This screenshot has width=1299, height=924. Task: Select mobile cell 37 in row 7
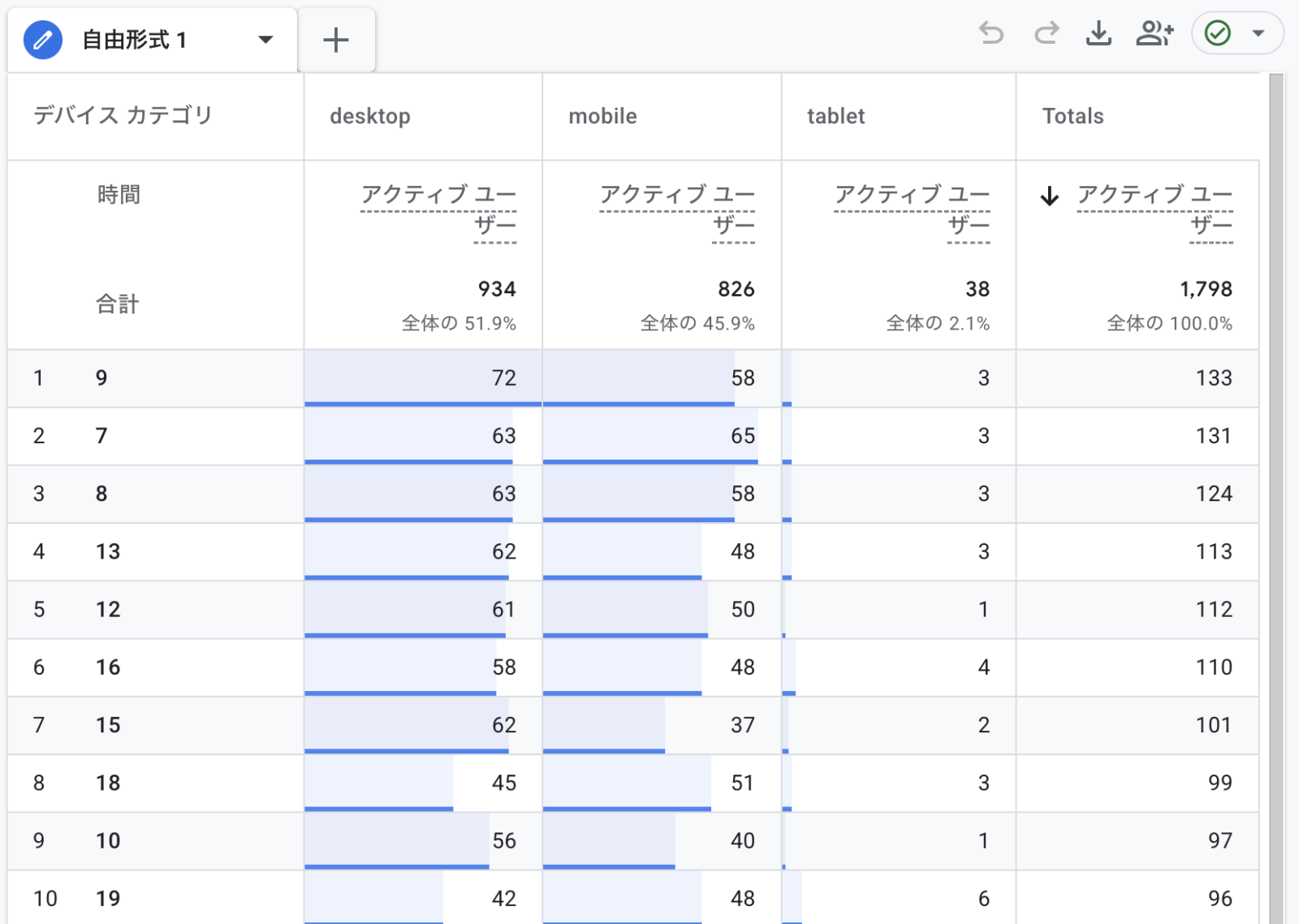pos(662,725)
